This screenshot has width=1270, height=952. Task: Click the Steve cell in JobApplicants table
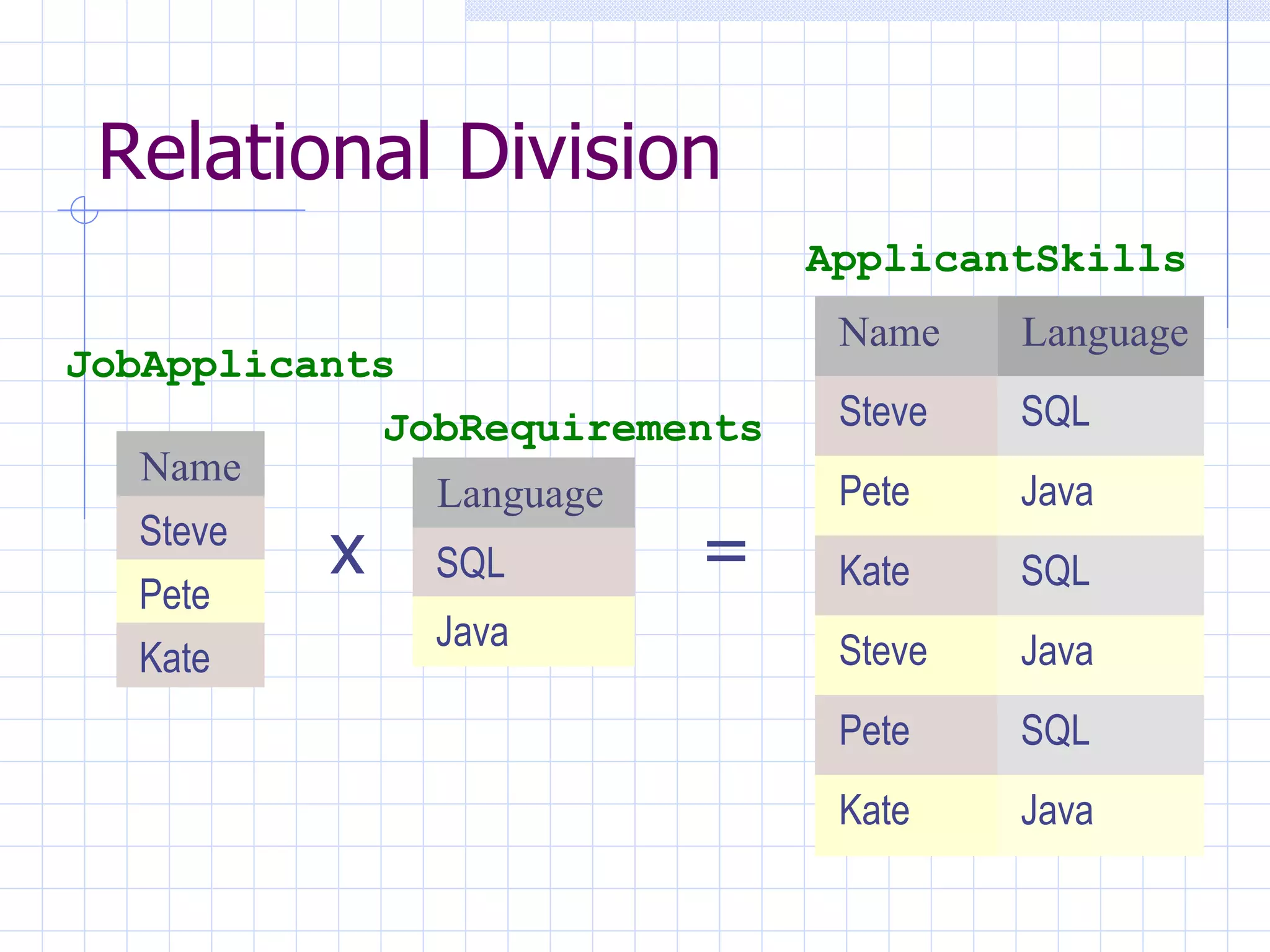click(x=190, y=527)
